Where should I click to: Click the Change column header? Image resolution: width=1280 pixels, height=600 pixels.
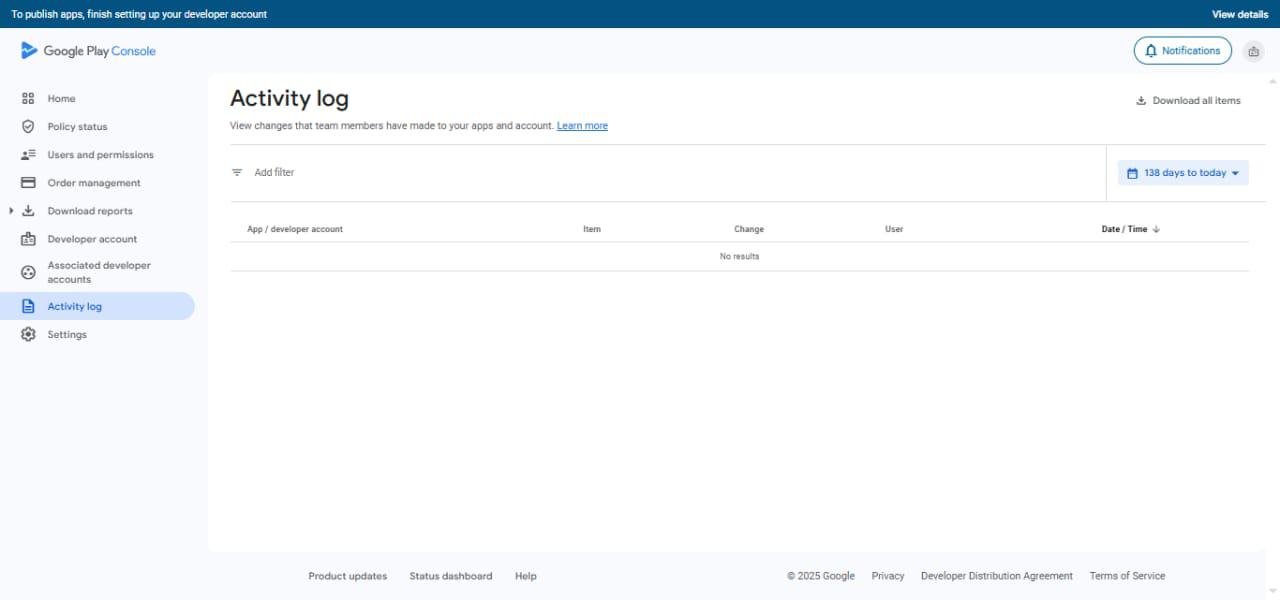pyautogui.click(x=749, y=229)
